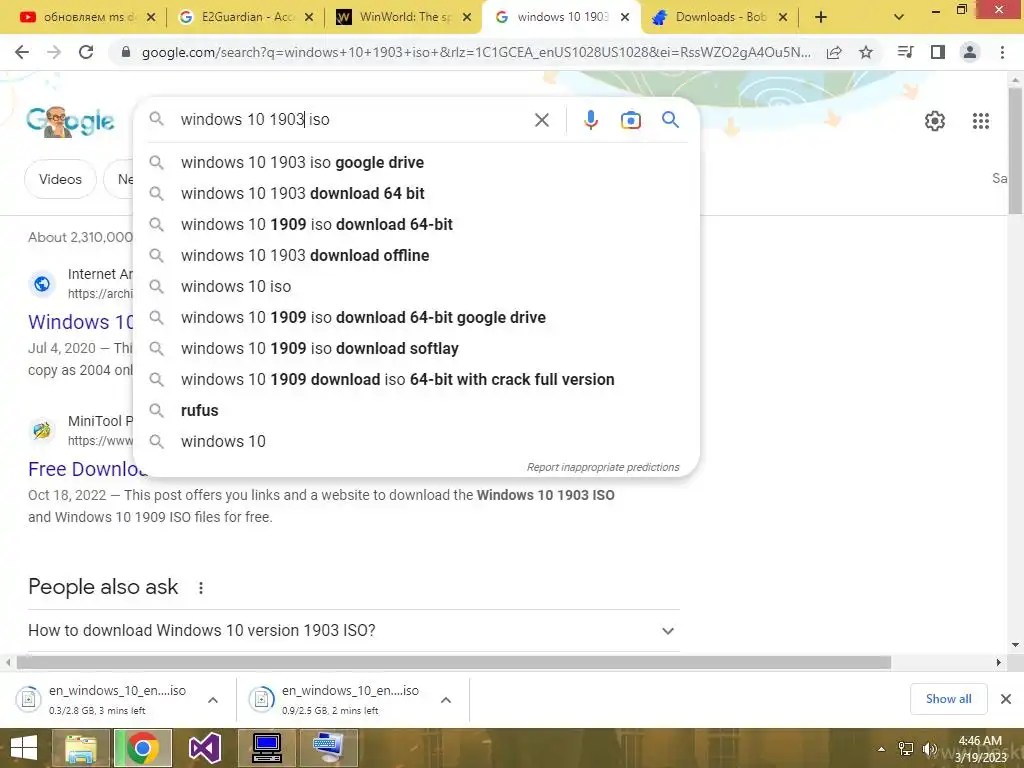Image resolution: width=1024 pixels, height=768 pixels.
Task: Expand 'How to download Windows 10 version 1903 ISO?'
Action: pyautogui.click(x=353, y=630)
